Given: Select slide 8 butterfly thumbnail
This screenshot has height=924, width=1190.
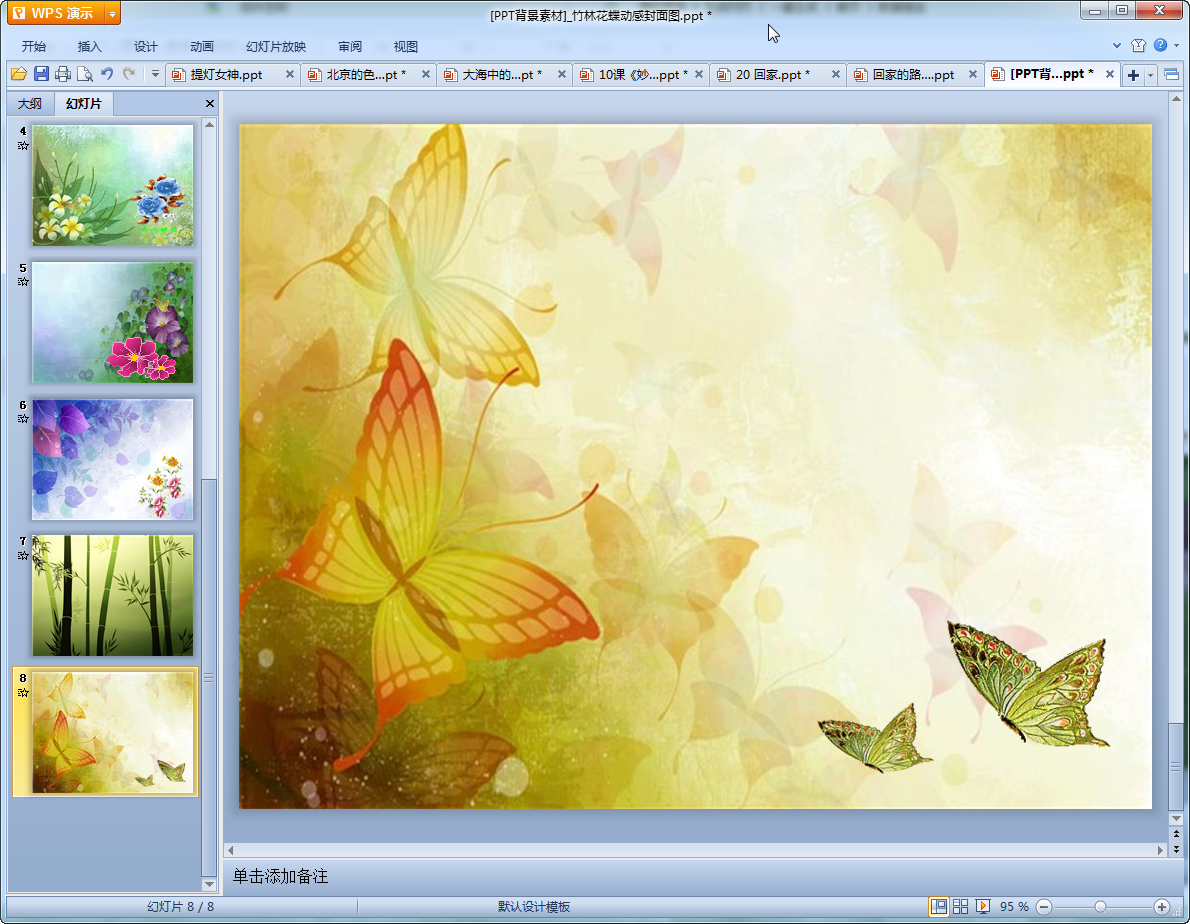Looking at the screenshot, I should 112,732.
